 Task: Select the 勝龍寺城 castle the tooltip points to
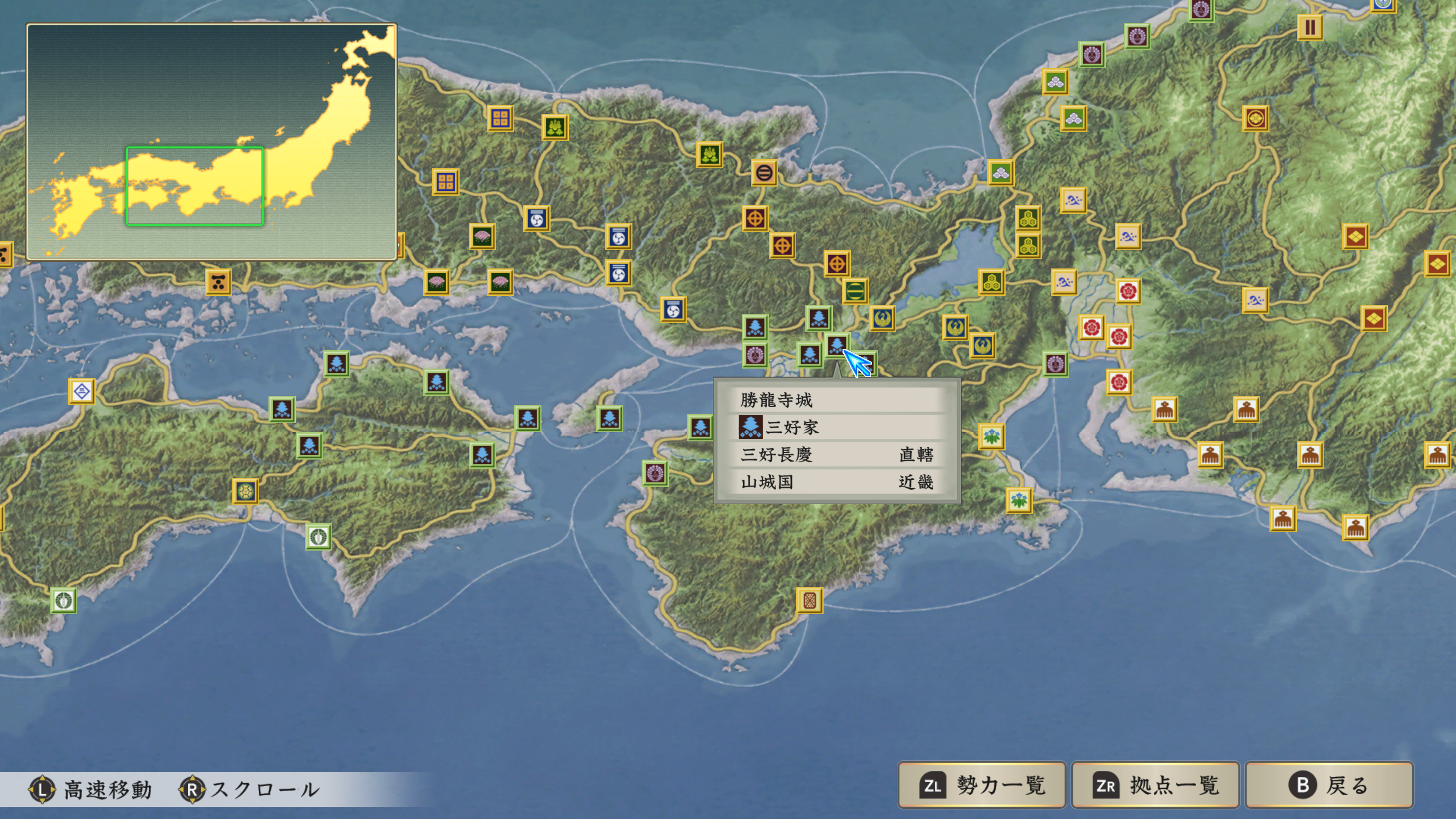tap(836, 345)
